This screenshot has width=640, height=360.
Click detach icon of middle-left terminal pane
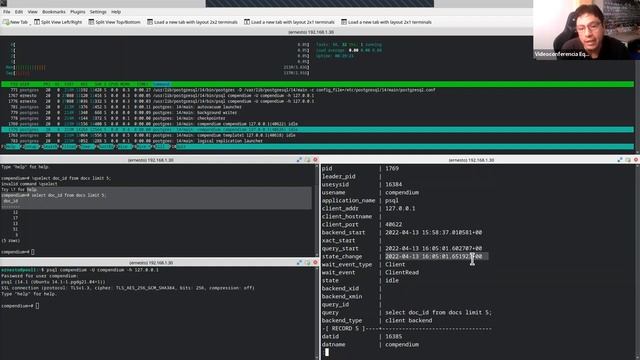coord(307,160)
